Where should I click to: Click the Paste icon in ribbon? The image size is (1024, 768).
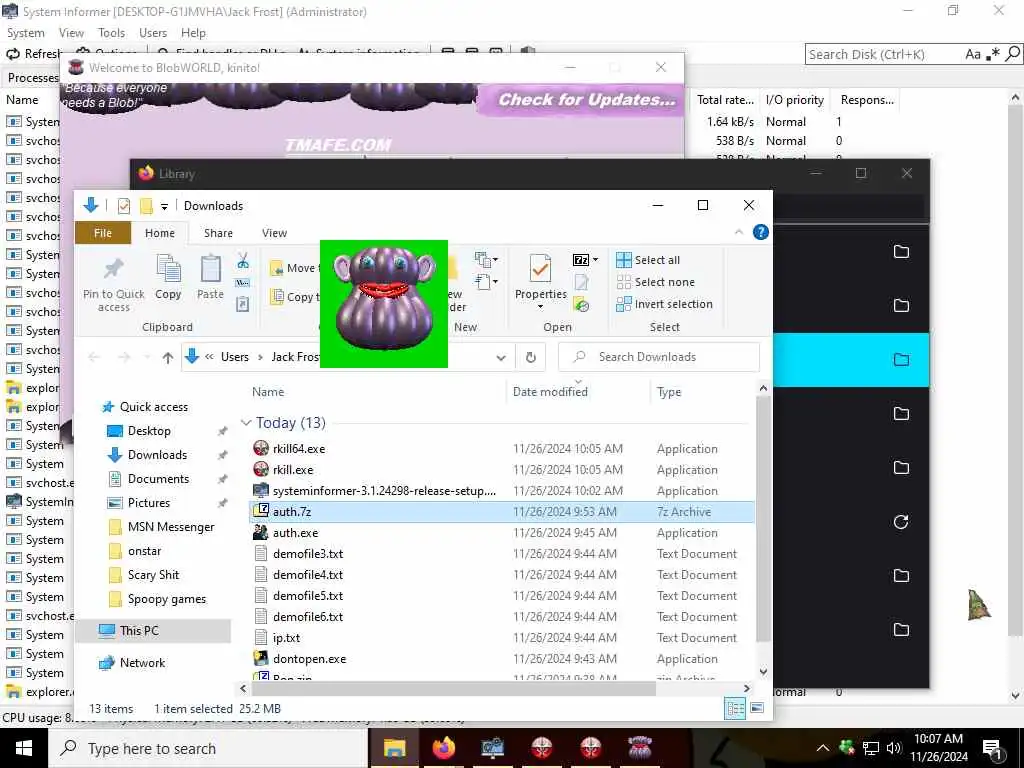[x=210, y=269]
